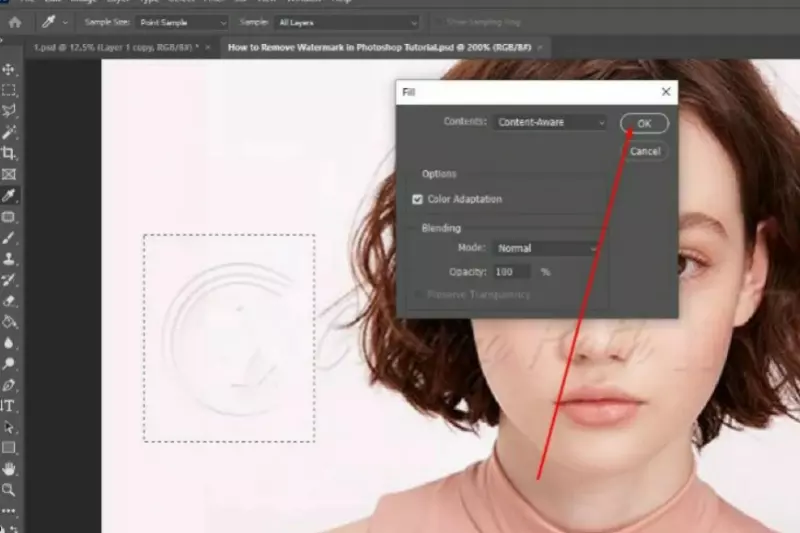Click the Opacity value field
This screenshot has height=533, width=800.
click(512, 272)
